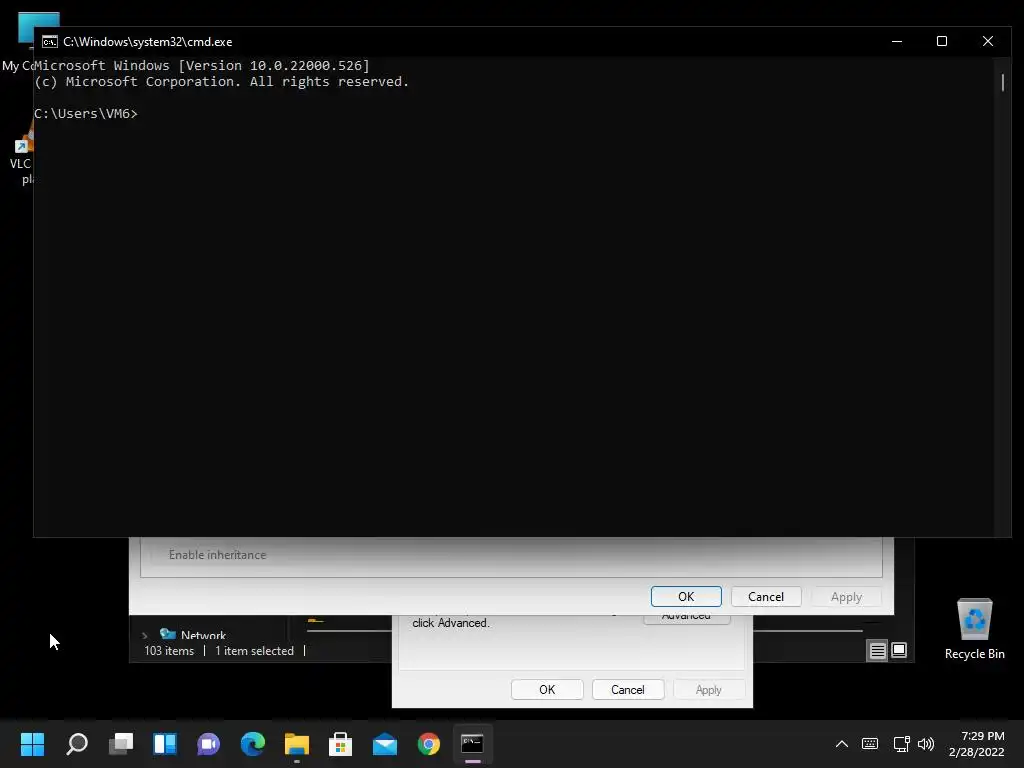Click Cancel in the Properties dialog

[x=628, y=690]
